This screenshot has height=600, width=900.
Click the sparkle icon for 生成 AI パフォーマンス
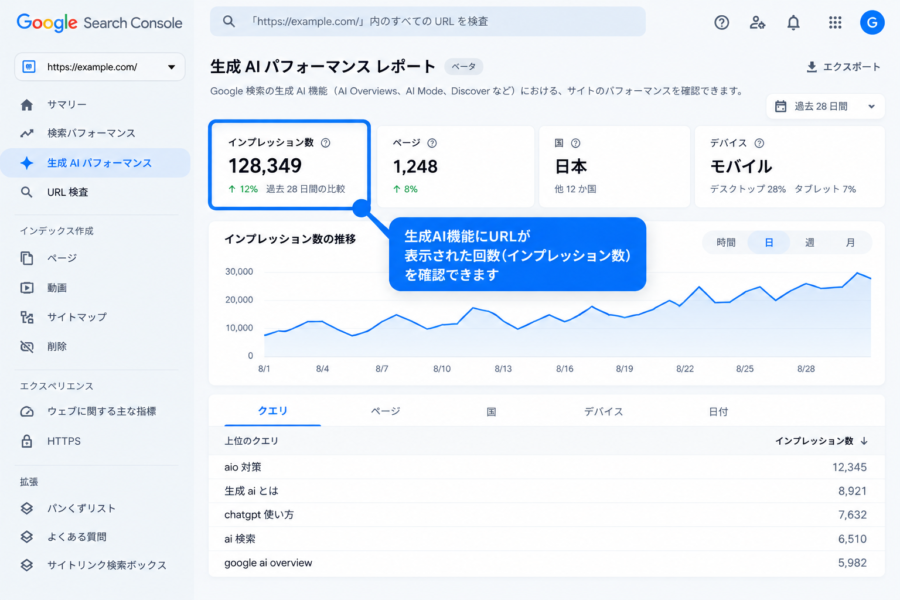click(26, 163)
